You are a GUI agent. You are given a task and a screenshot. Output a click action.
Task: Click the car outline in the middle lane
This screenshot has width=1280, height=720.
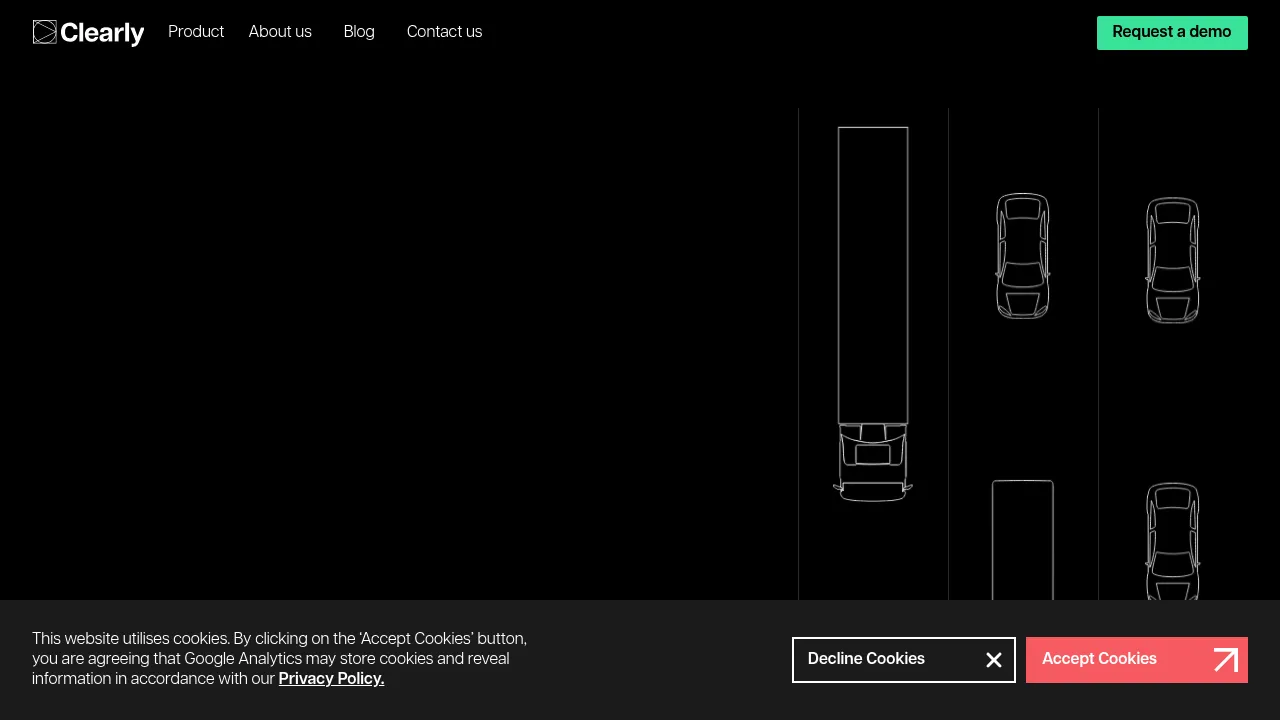tap(1022, 256)
